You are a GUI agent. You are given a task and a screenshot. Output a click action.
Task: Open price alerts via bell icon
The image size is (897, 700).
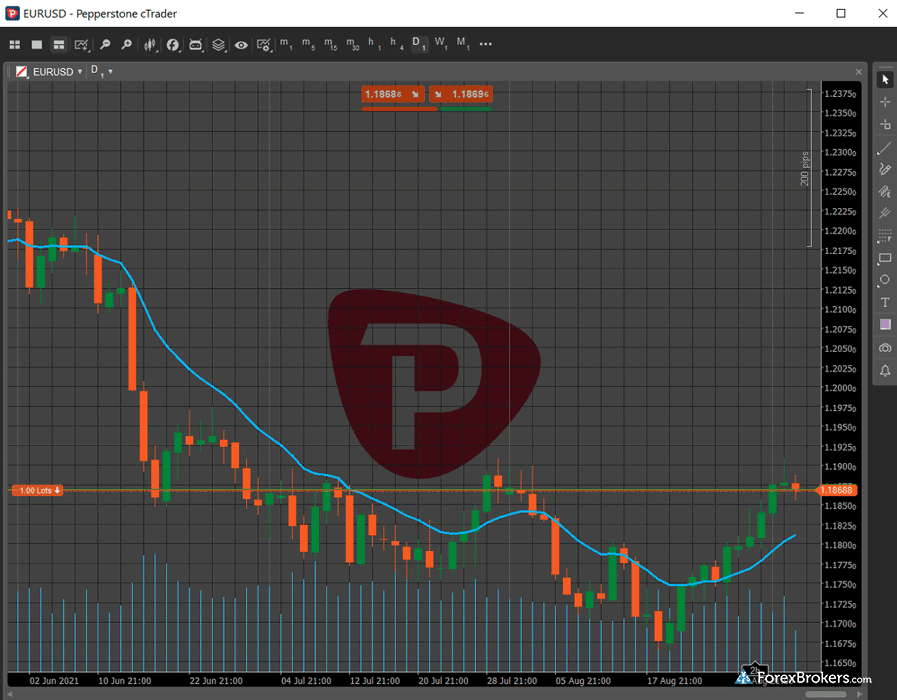click(x=885, y=371)
